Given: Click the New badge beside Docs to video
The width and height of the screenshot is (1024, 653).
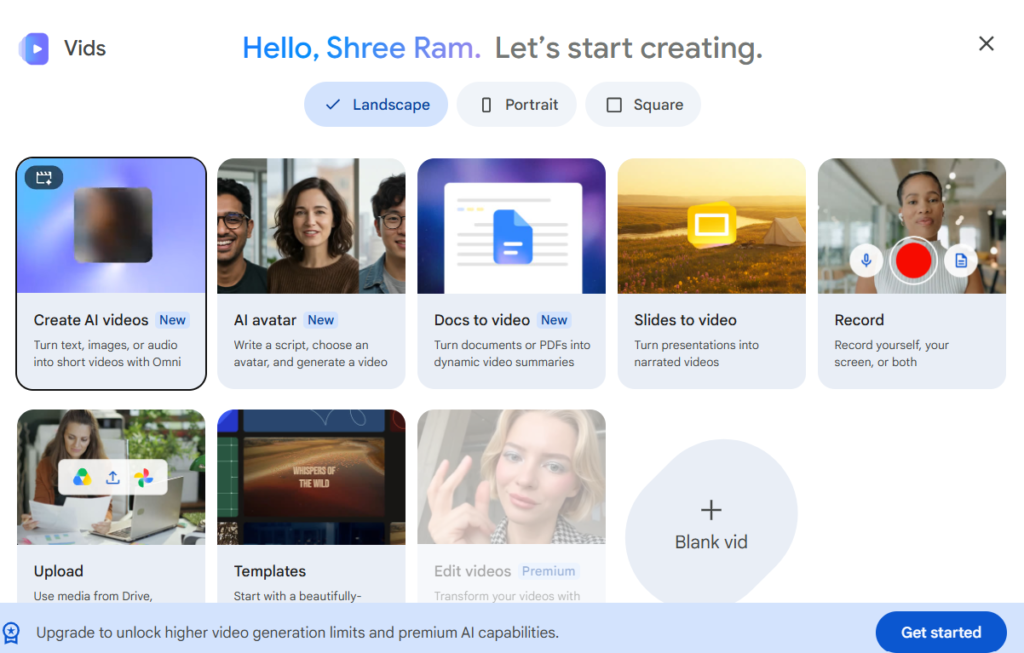Looking at the screenshot, I should coord(554,320).
